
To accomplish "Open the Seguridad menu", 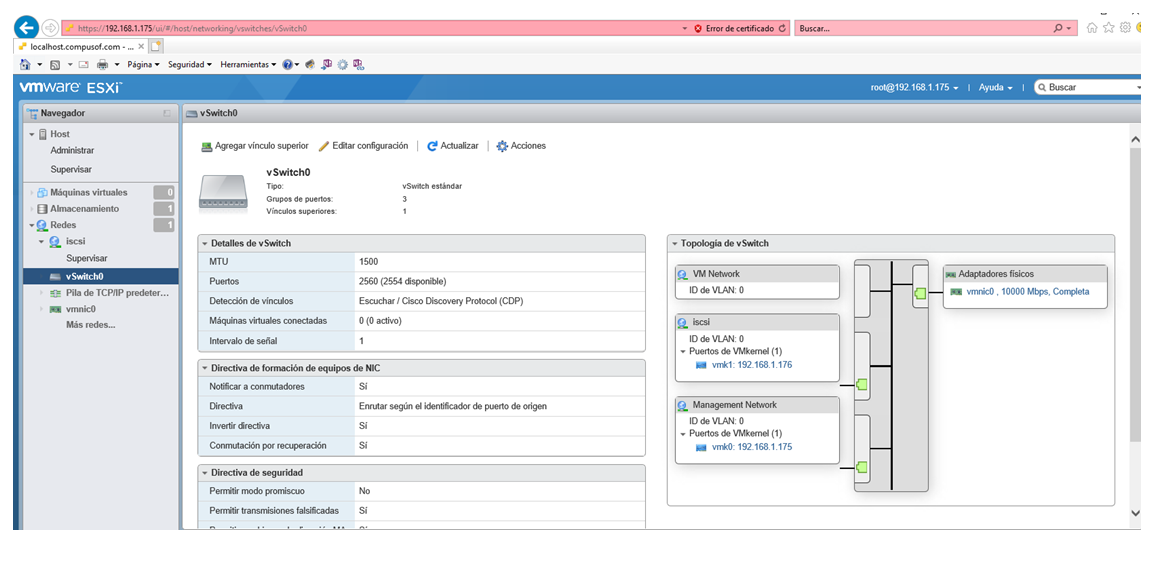I will pyautogui.click(x=189, y=64).
